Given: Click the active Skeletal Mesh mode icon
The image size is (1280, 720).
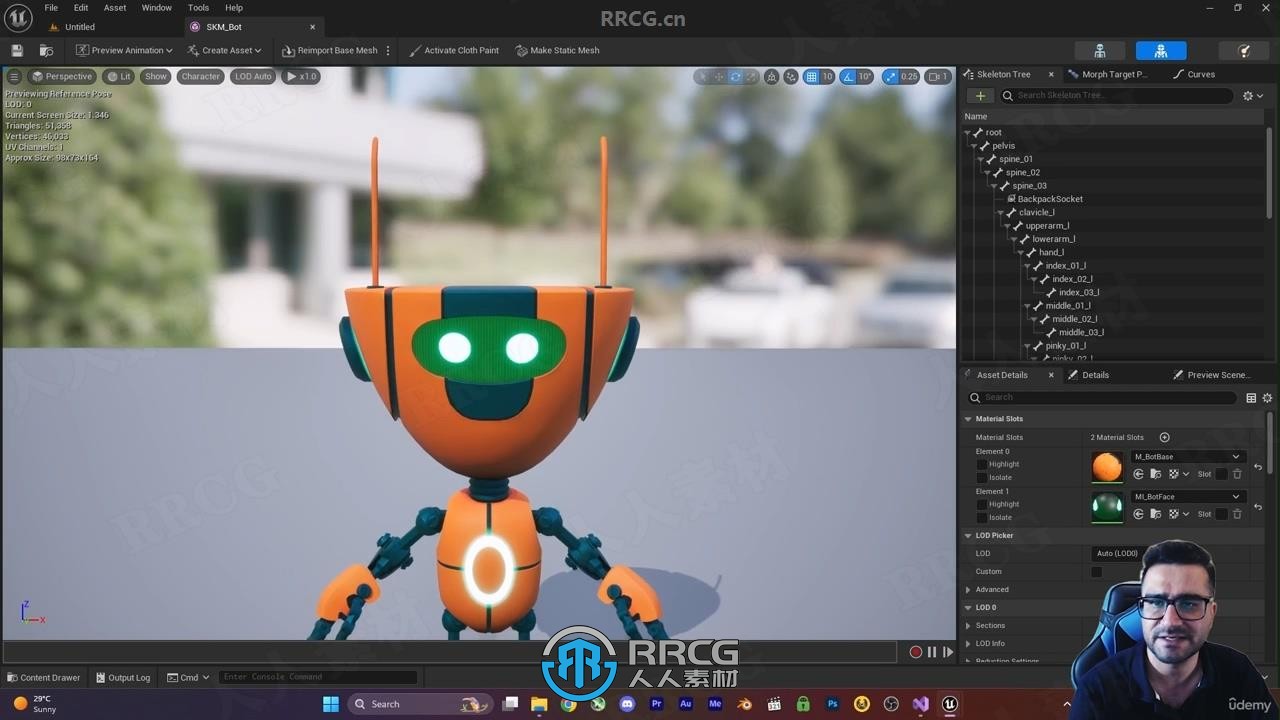Looking at the screenshot, I should coord(1161,50).
